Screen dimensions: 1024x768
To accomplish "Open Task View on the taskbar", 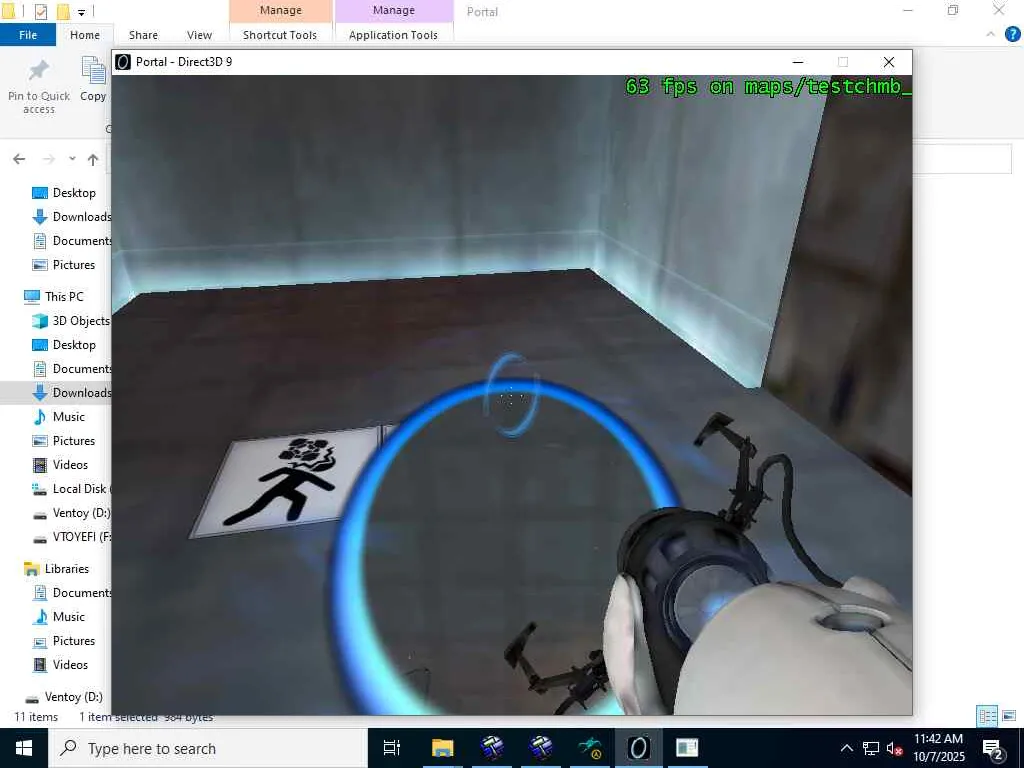I will point(392,748).
